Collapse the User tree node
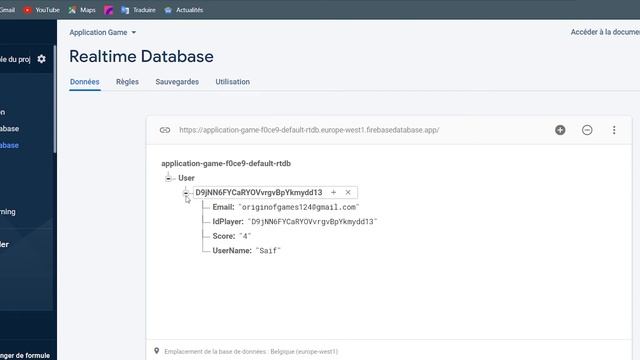Viewport: 640px width, 360px height. (x=168, y=178)
